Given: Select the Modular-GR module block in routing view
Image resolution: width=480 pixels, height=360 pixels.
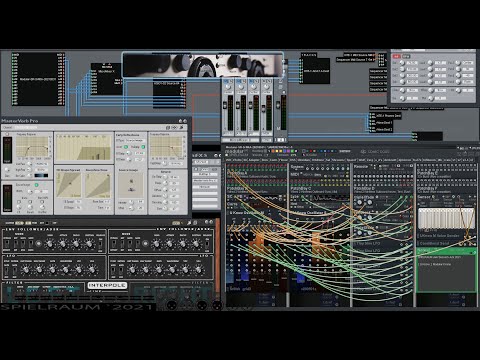Looking at the screenshot, I should (x=38, y=79).
